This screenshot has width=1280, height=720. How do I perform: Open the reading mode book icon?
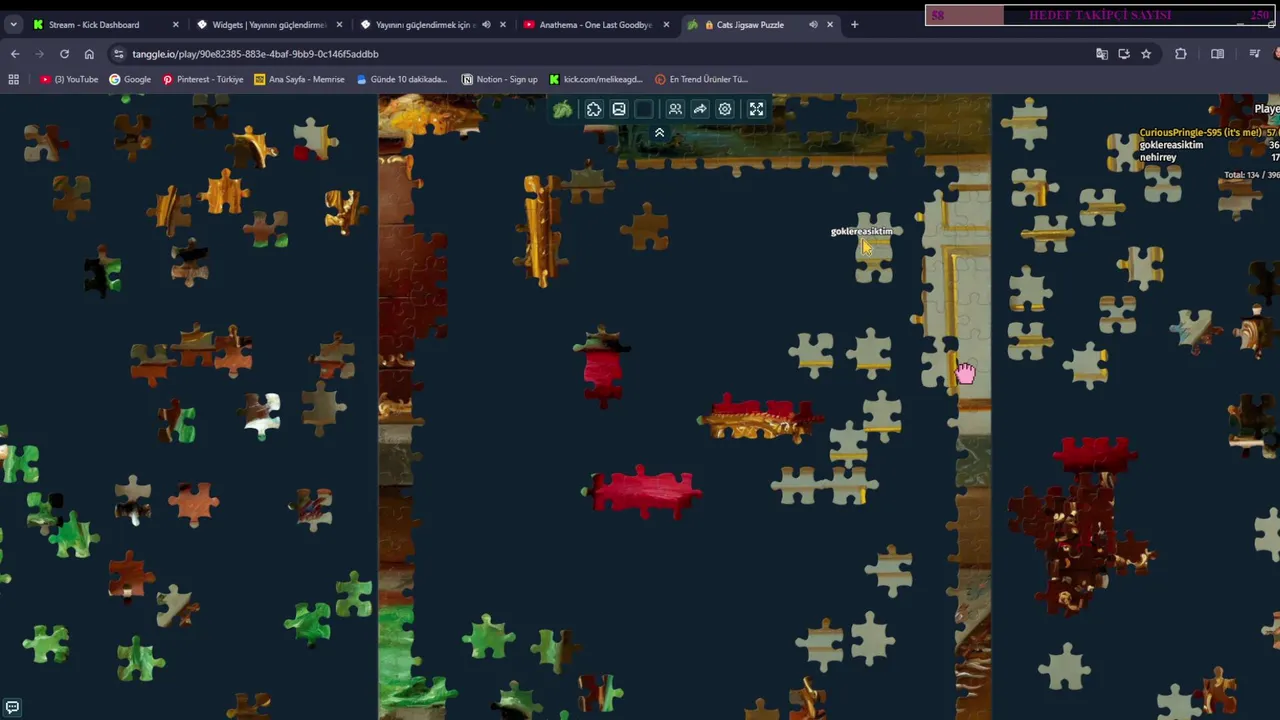click(x=1217, y=54)
